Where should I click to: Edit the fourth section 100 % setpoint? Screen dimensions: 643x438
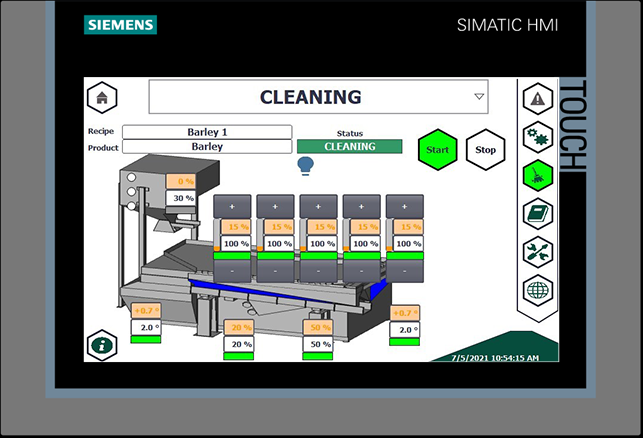[x=365, y=244]
